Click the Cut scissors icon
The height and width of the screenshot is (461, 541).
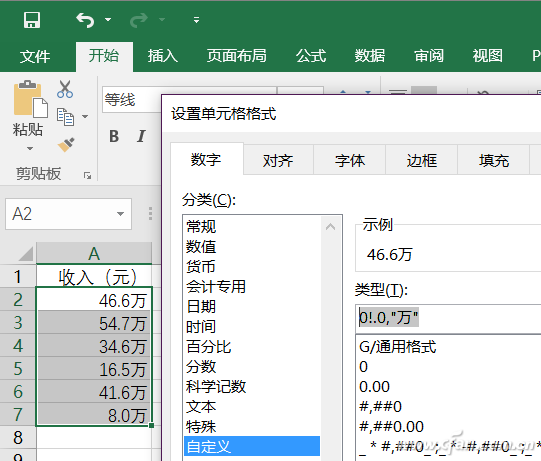coord(65,89)
